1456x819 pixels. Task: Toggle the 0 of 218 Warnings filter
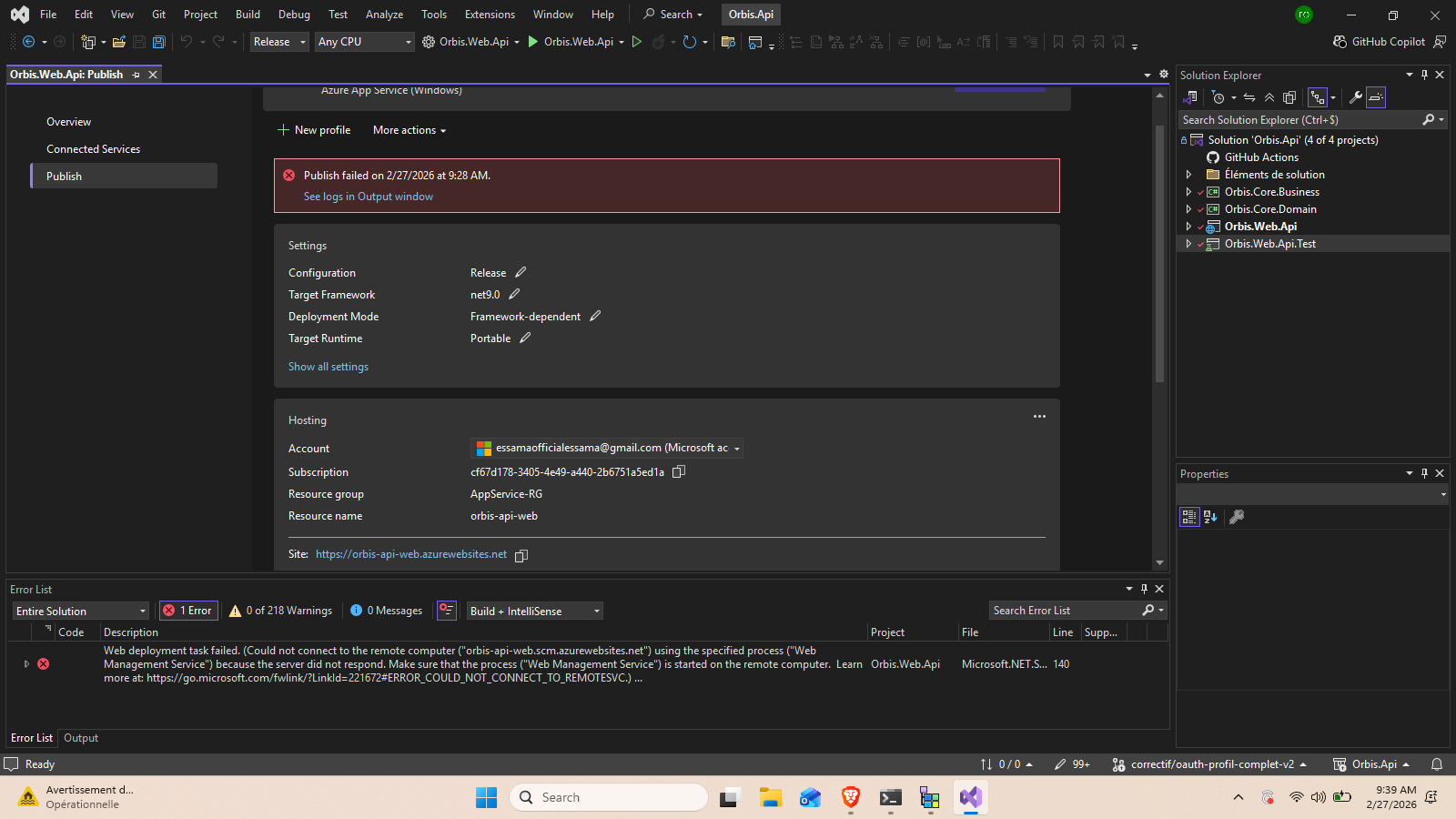pos(280,611)
